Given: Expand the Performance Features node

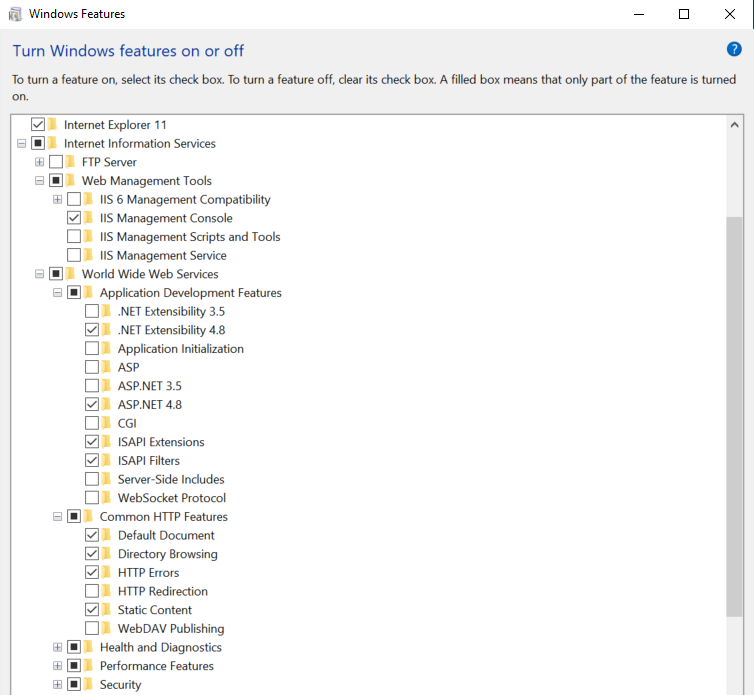Looking at the screenshot, I should point(57,666).
